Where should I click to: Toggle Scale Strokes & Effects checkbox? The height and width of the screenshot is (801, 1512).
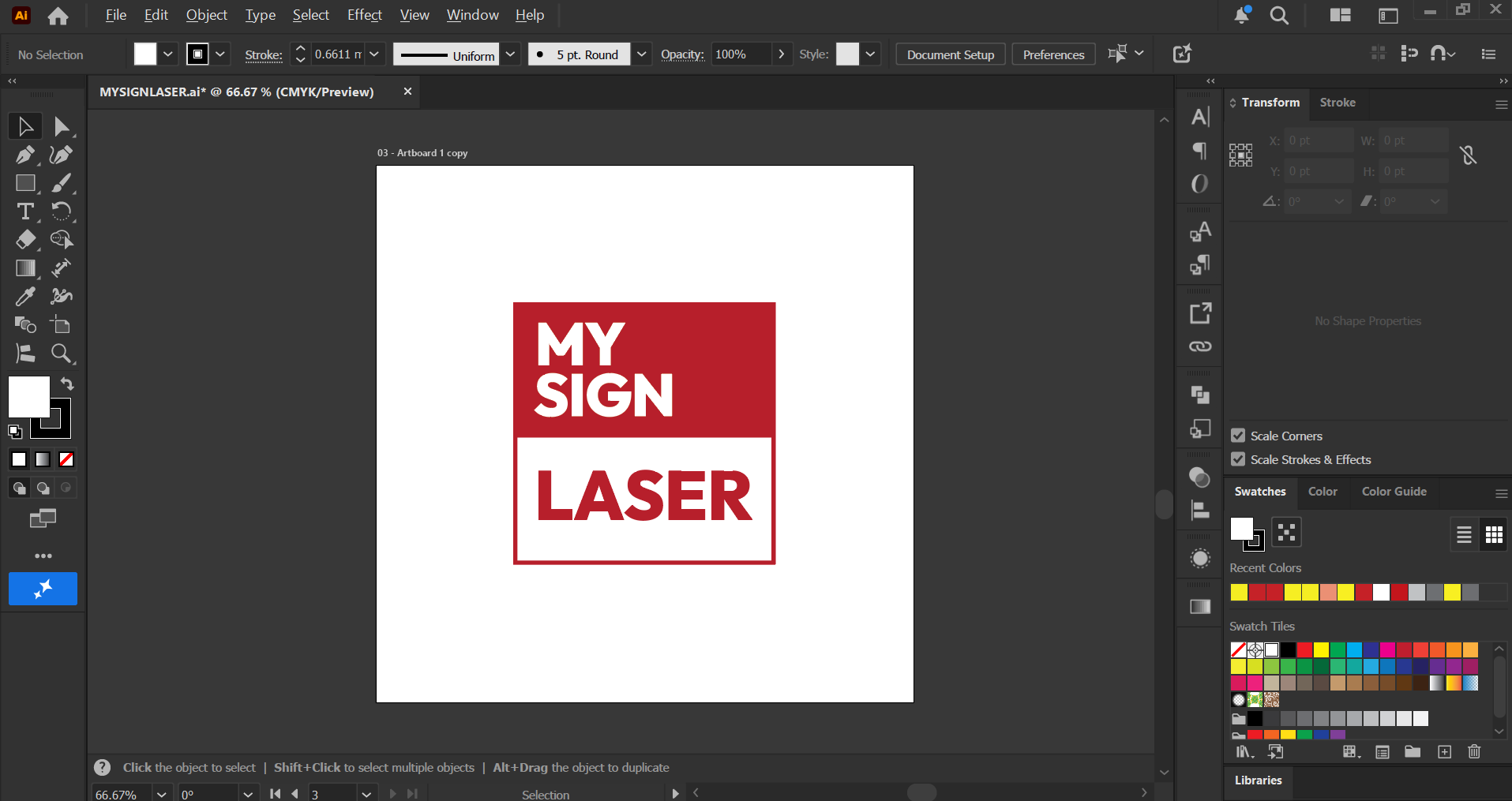click(1238, 459)
